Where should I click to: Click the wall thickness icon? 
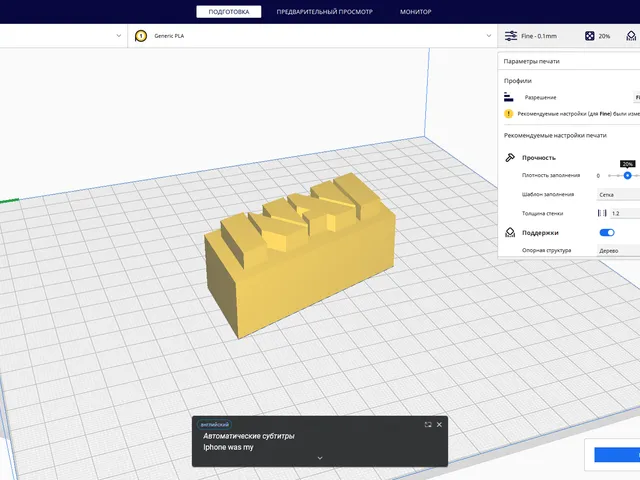coord(602,213)
